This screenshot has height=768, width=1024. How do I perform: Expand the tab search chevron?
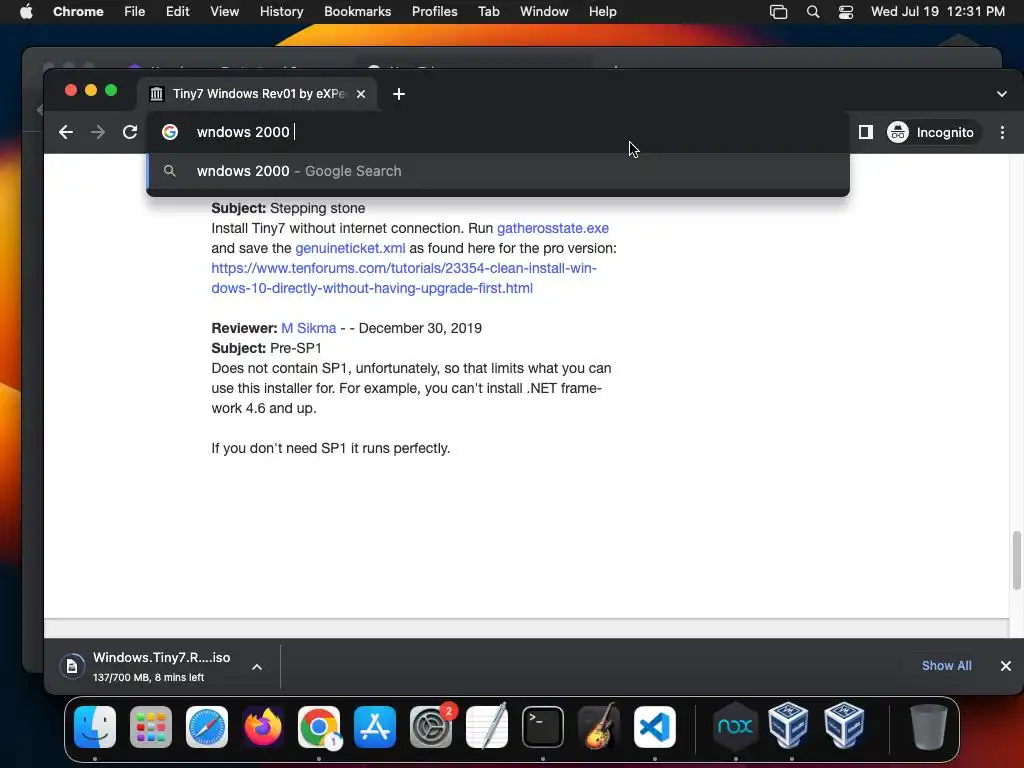click(x=1002, y=94)
